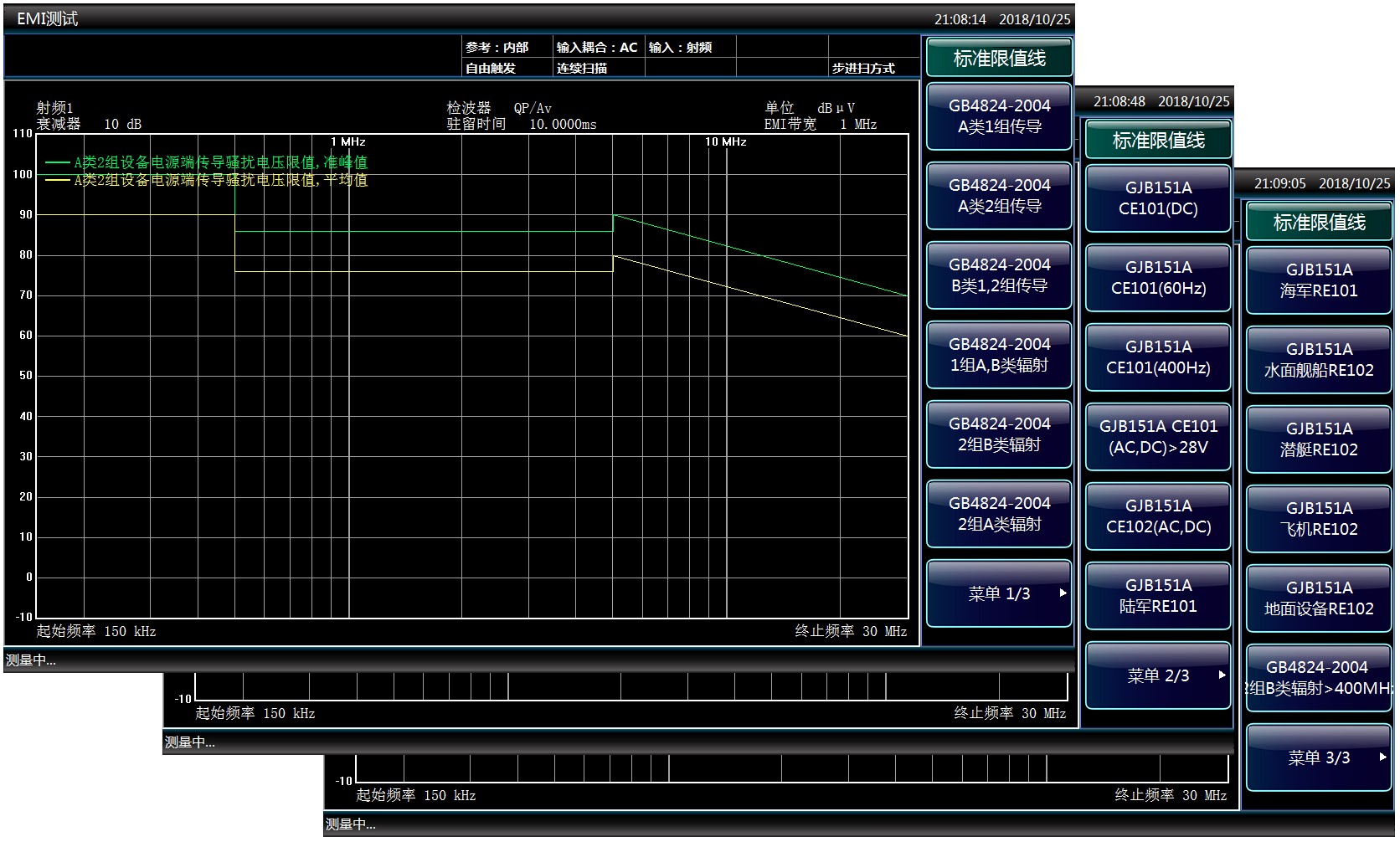Select GJB151A 水面舰船RE102 limit line
1400x842 pixels.
pos(1319,360)
